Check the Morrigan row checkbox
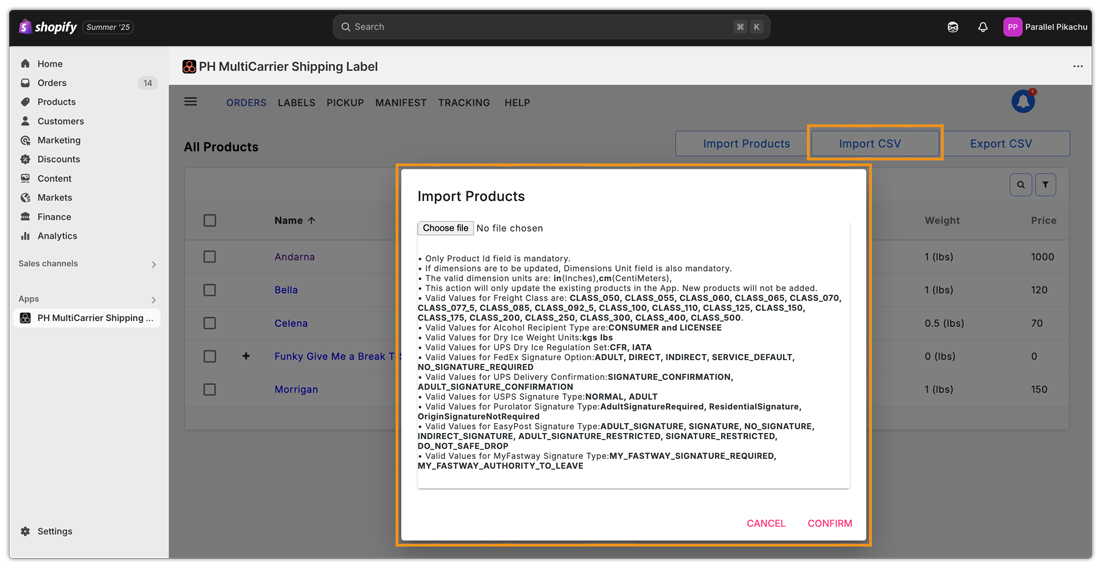This screenshot has height=568, width=1100. 210,389
